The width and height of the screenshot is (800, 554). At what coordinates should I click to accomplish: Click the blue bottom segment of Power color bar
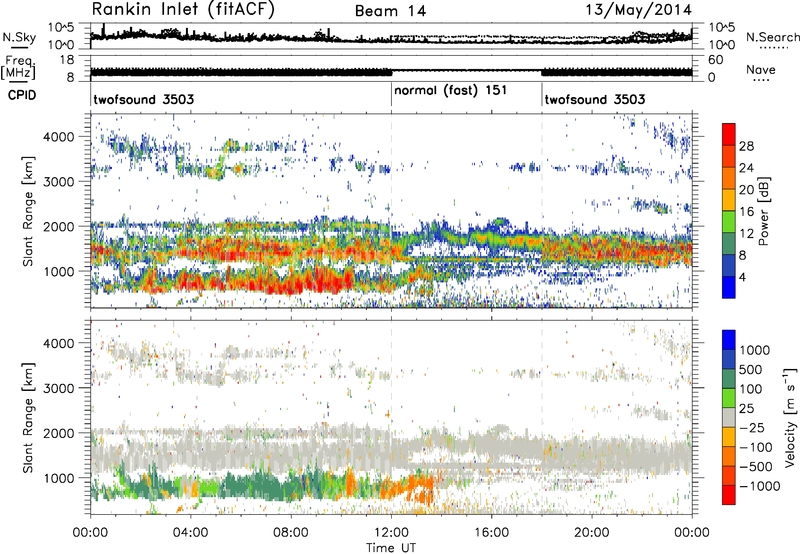[x=729, y=287]
